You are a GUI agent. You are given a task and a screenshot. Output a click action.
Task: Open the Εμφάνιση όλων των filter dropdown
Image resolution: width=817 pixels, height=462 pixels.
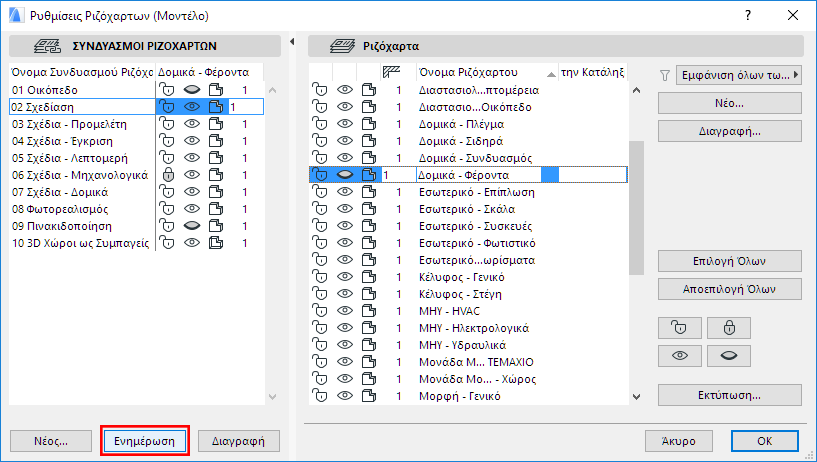(739, 75)
